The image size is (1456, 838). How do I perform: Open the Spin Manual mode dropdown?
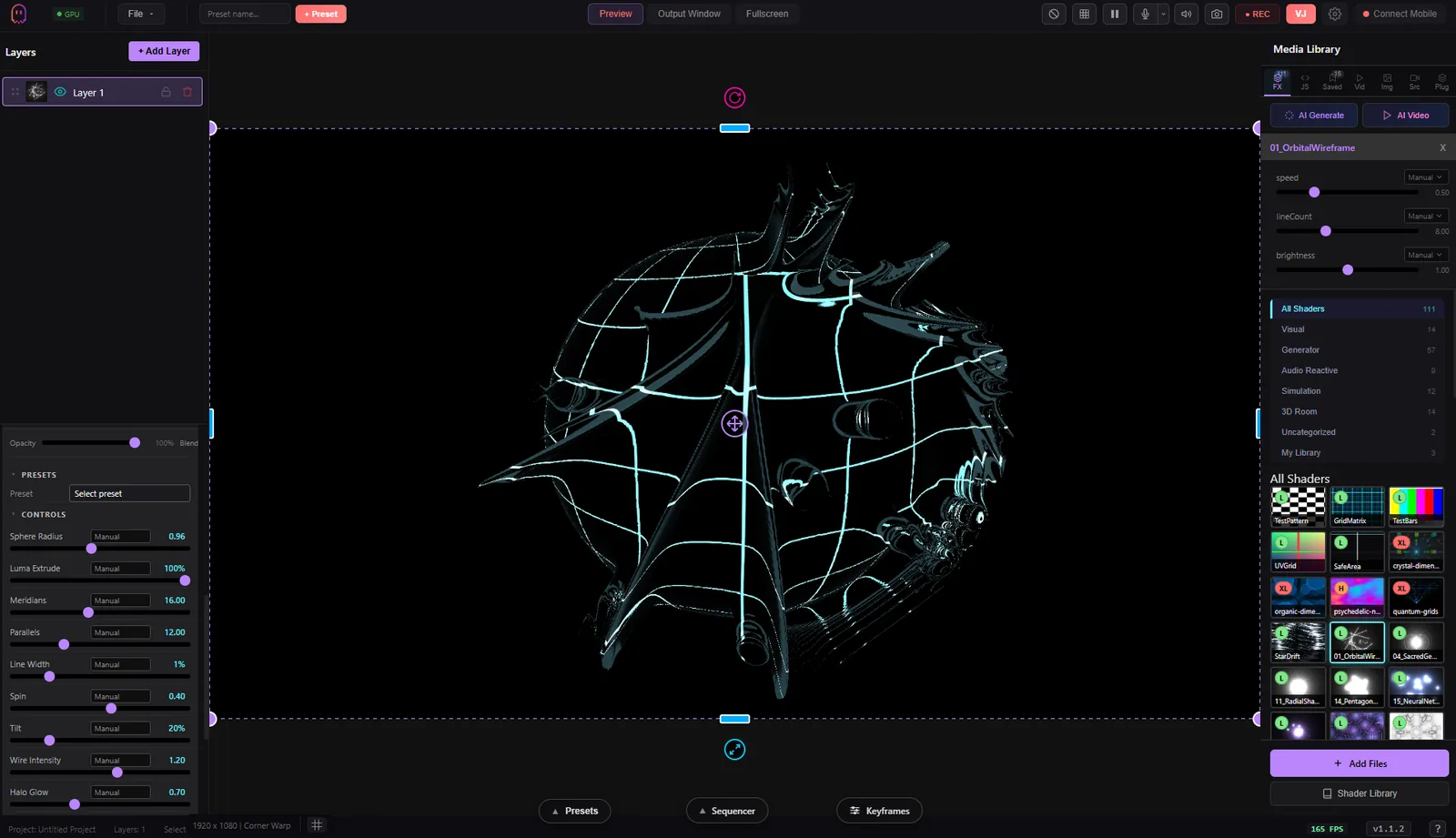pos(120,697)
